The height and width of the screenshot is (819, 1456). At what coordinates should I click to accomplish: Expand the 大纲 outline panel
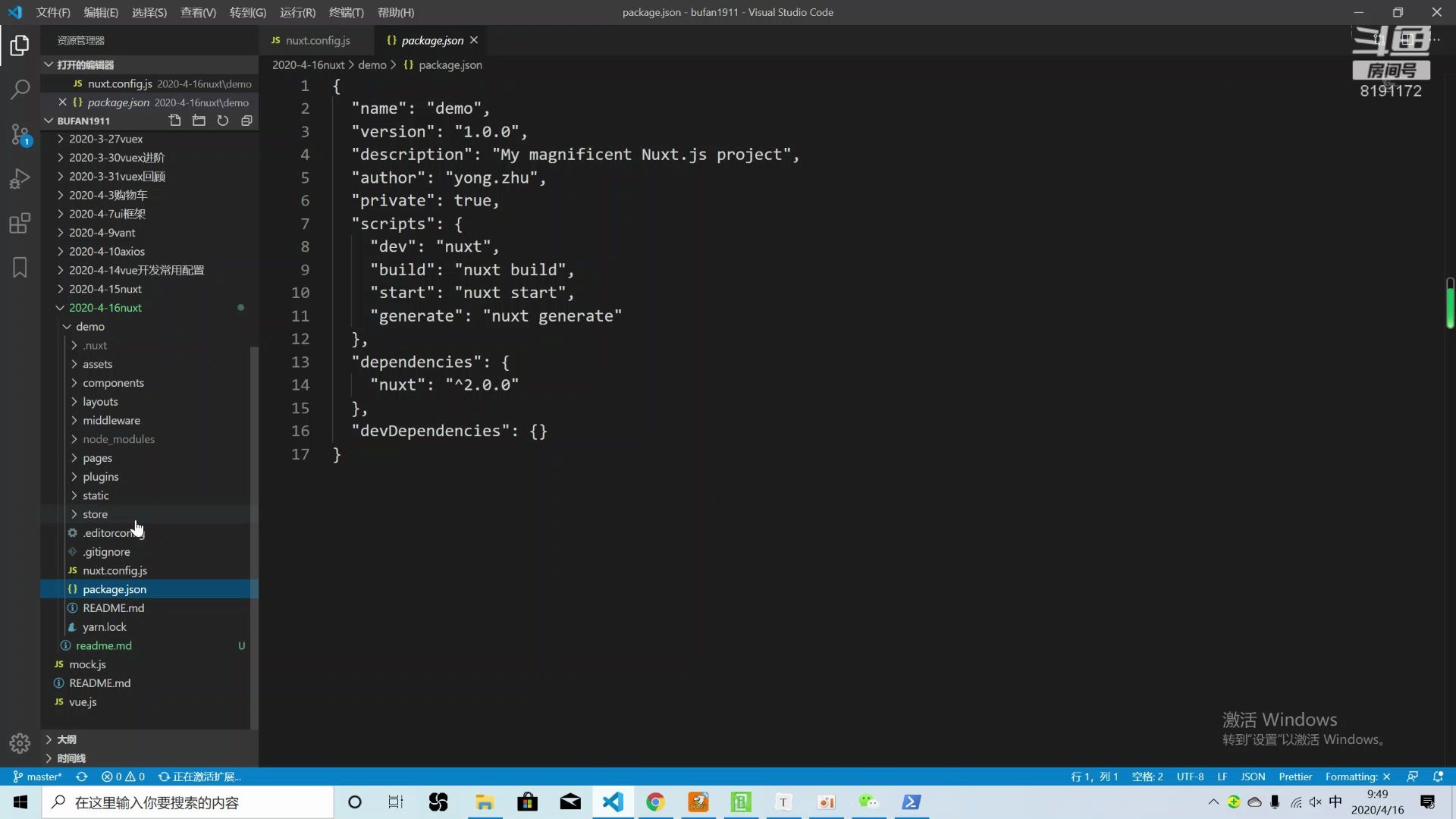149,739
